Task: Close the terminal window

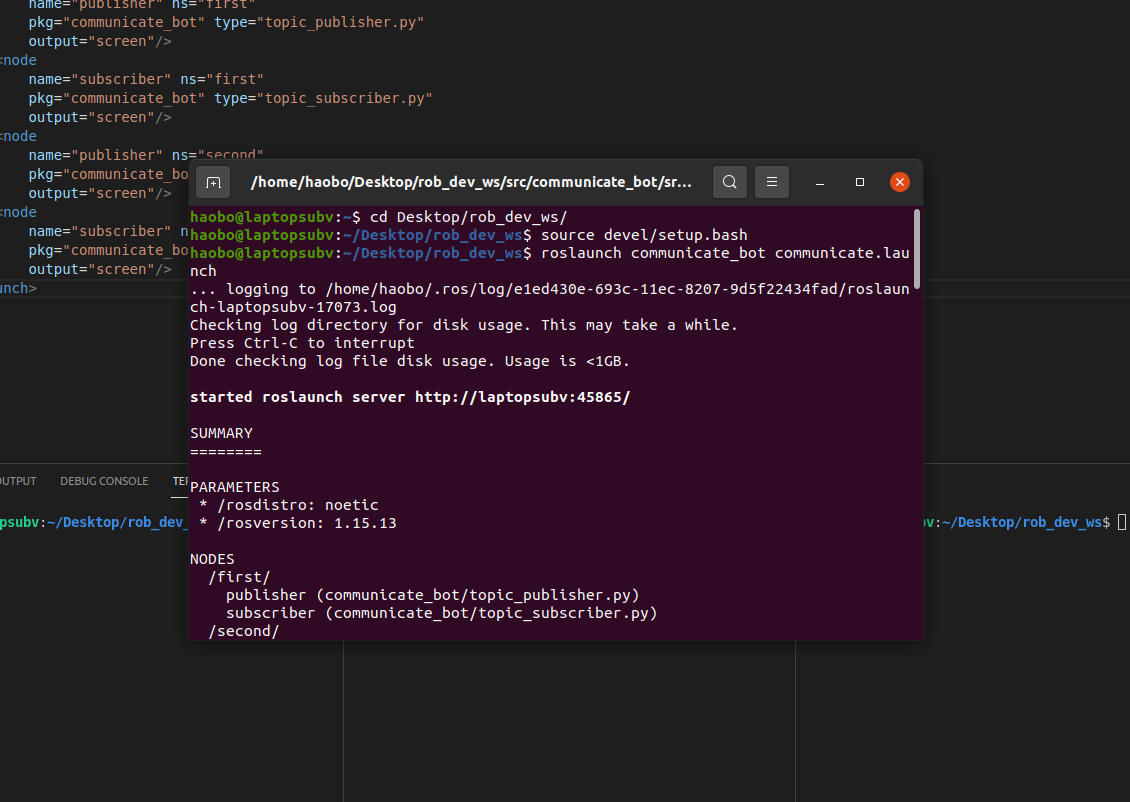Action: coord(899,182)
